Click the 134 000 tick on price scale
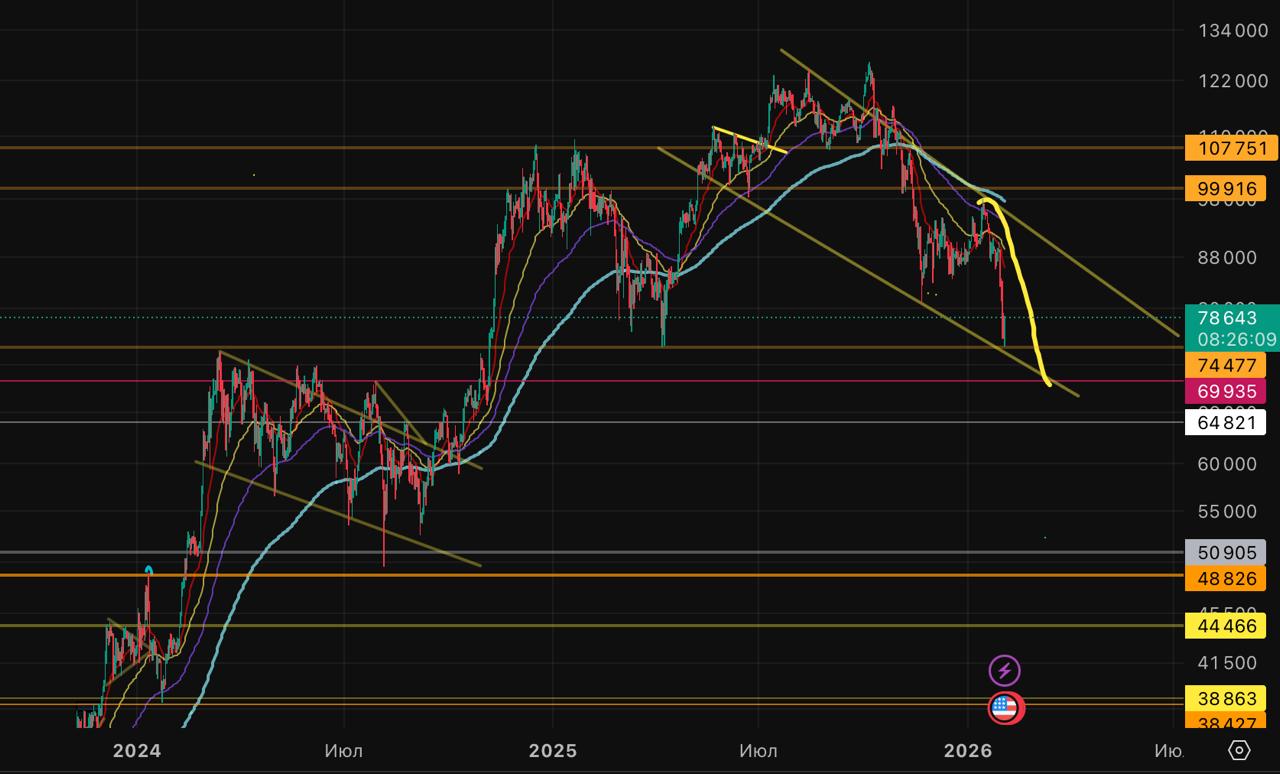Screen dimensions: 1280x774 (x=1233, y=31)
